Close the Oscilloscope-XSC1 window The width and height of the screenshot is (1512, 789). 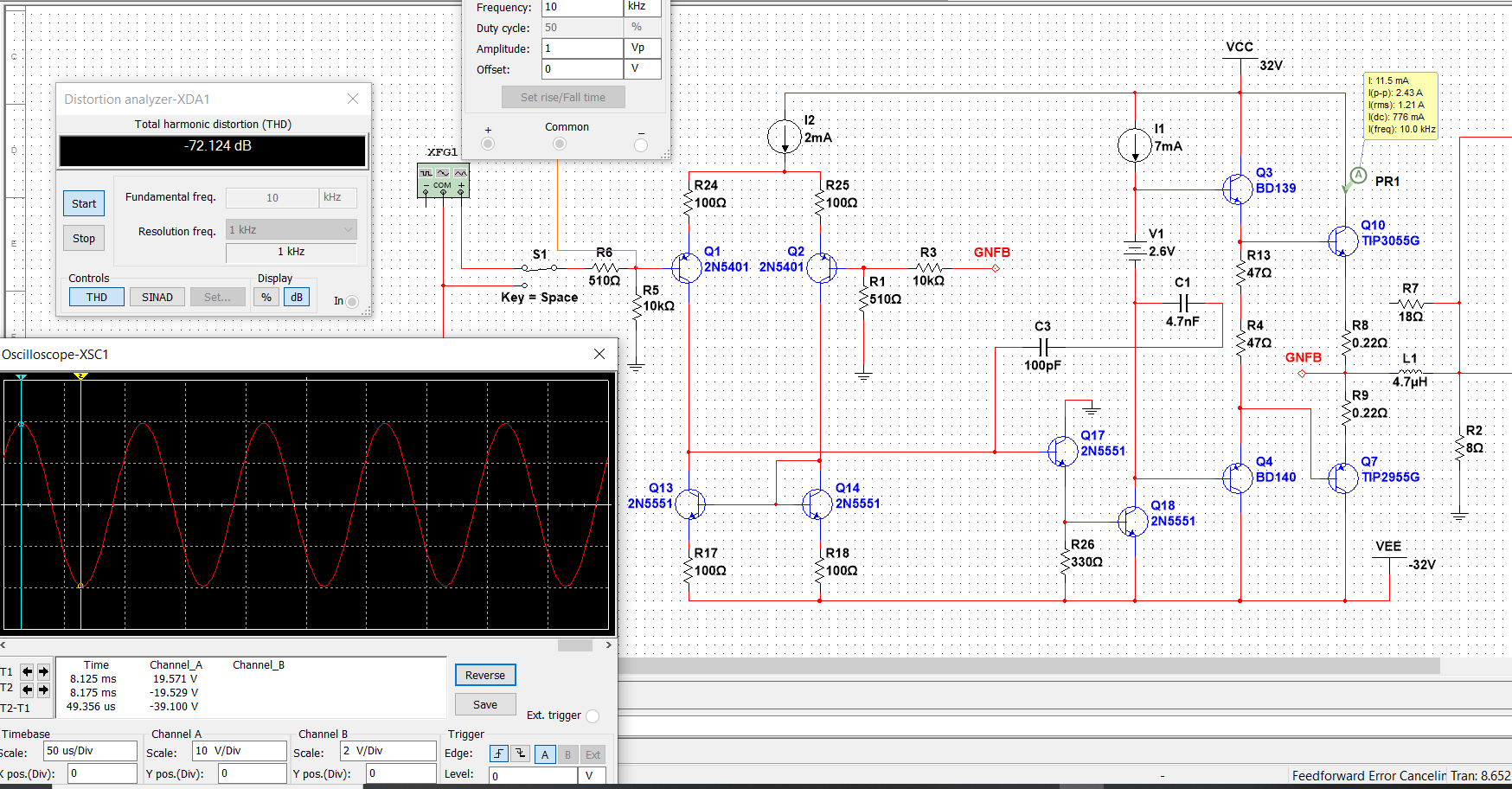(599, 354)
